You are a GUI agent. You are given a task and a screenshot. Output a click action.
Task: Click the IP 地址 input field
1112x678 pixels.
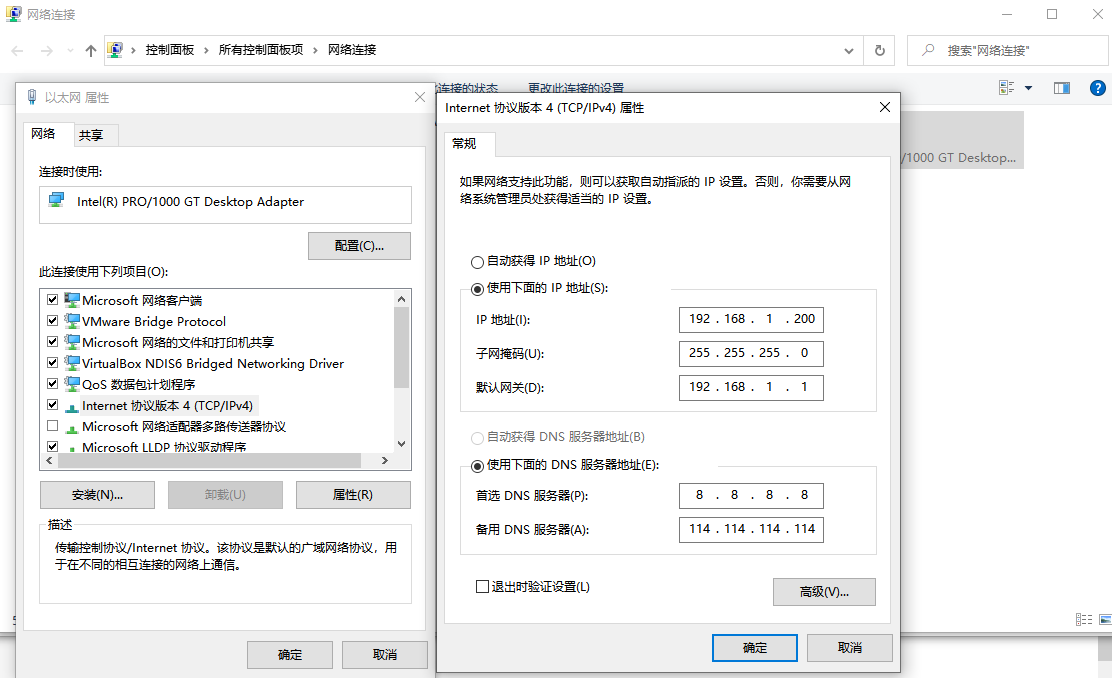(x=751, y=319)
